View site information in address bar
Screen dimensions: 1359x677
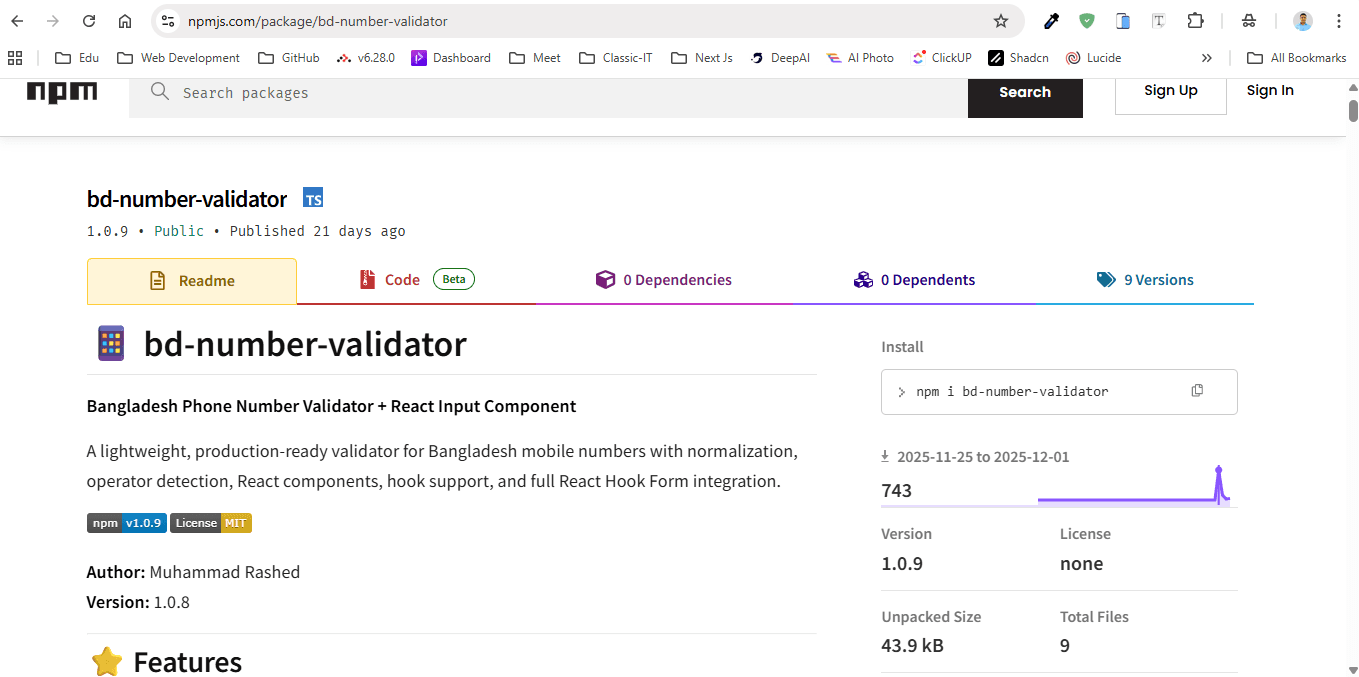coord(168,21)
